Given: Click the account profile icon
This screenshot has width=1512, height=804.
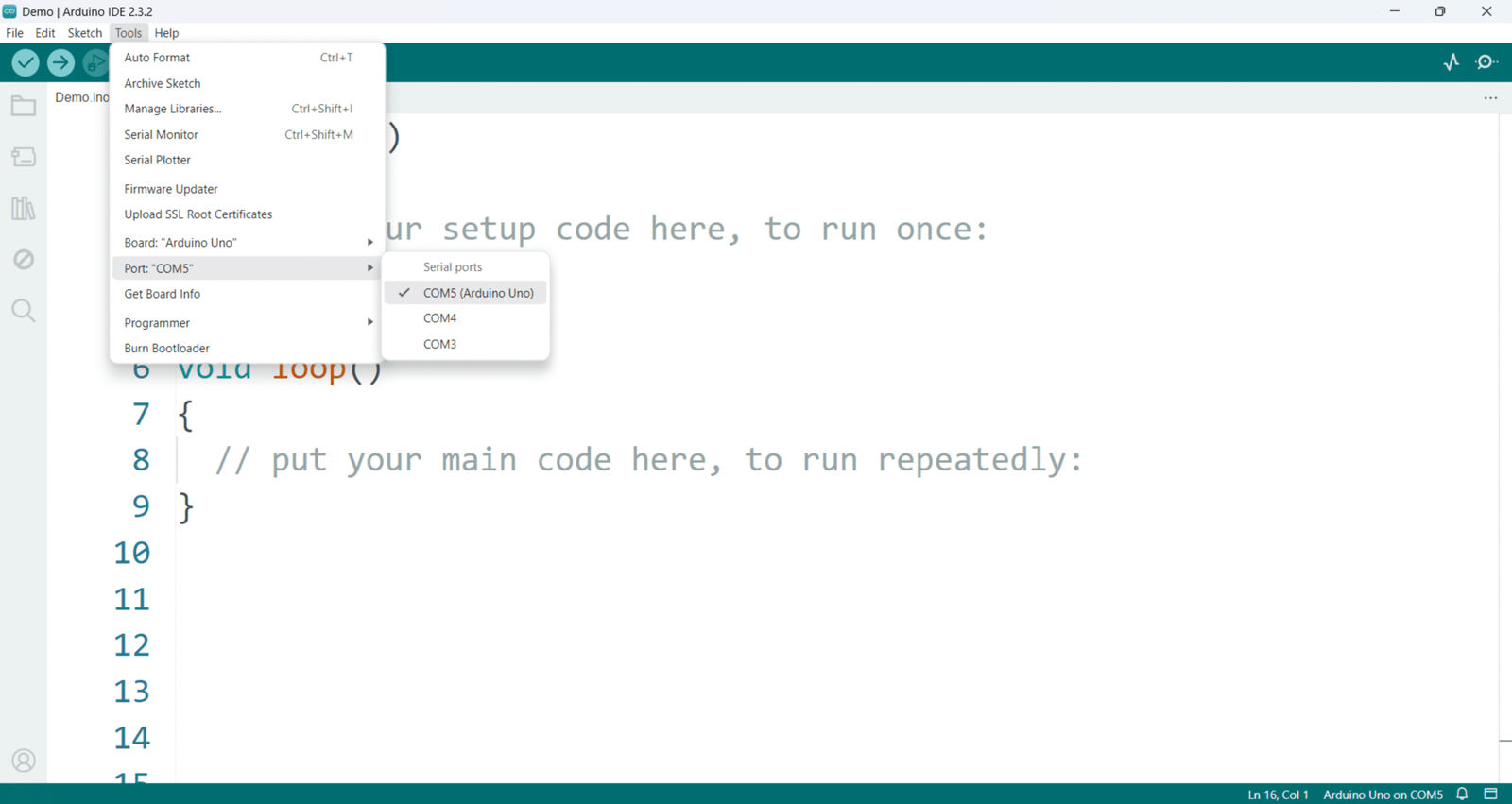Looking at the screenshot, I should pyautogui.click(x=24, y=761).
